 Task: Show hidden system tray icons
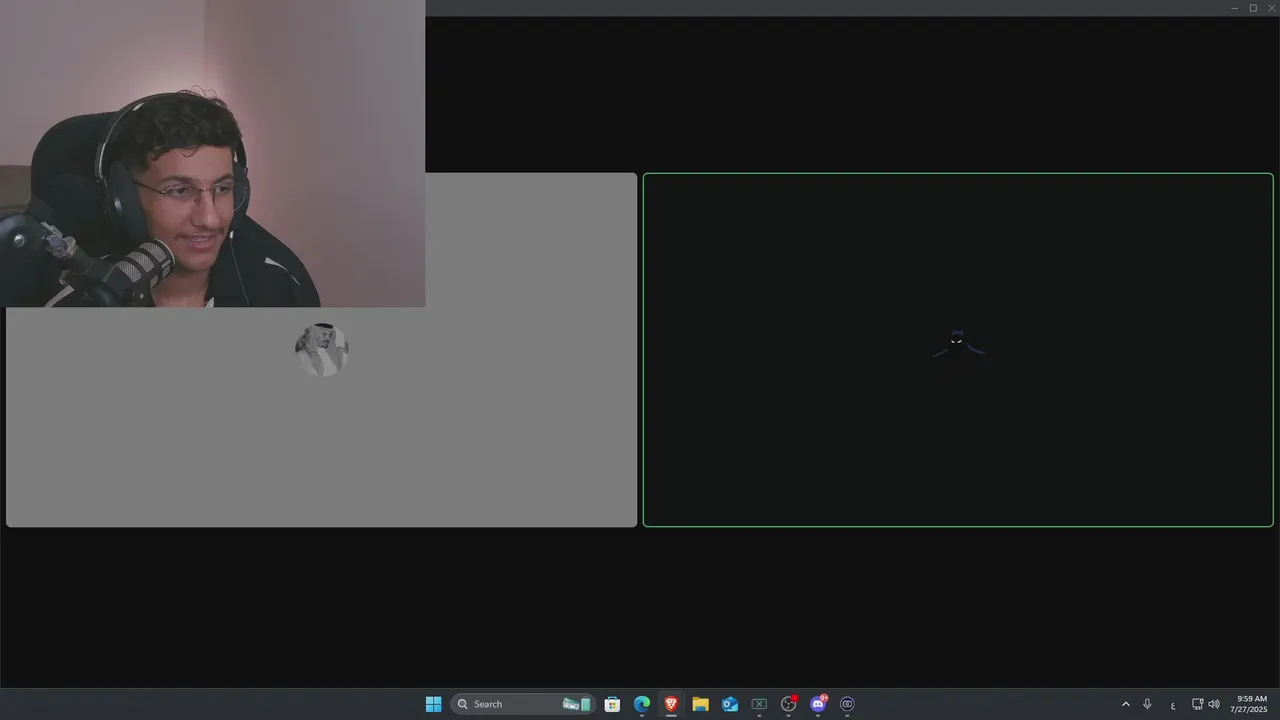(x=1125, y=704)
